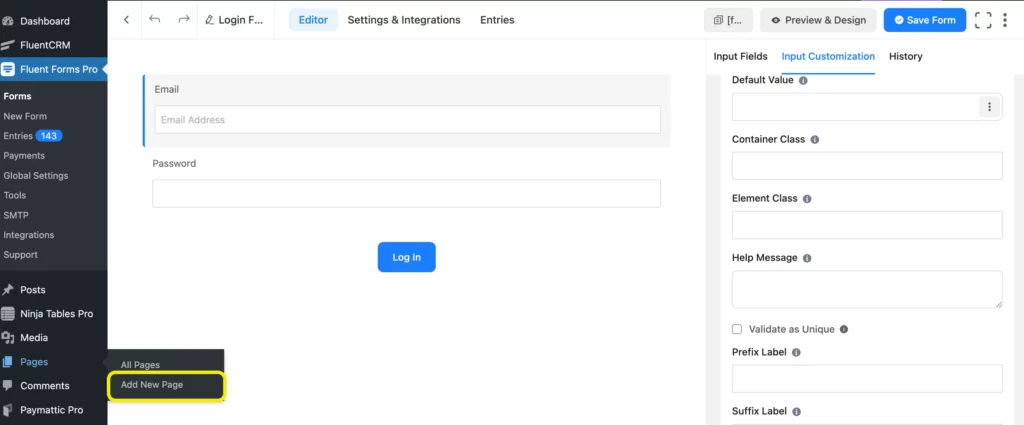
Task: Open Integrations in sidebar menu
Action: 29,235
